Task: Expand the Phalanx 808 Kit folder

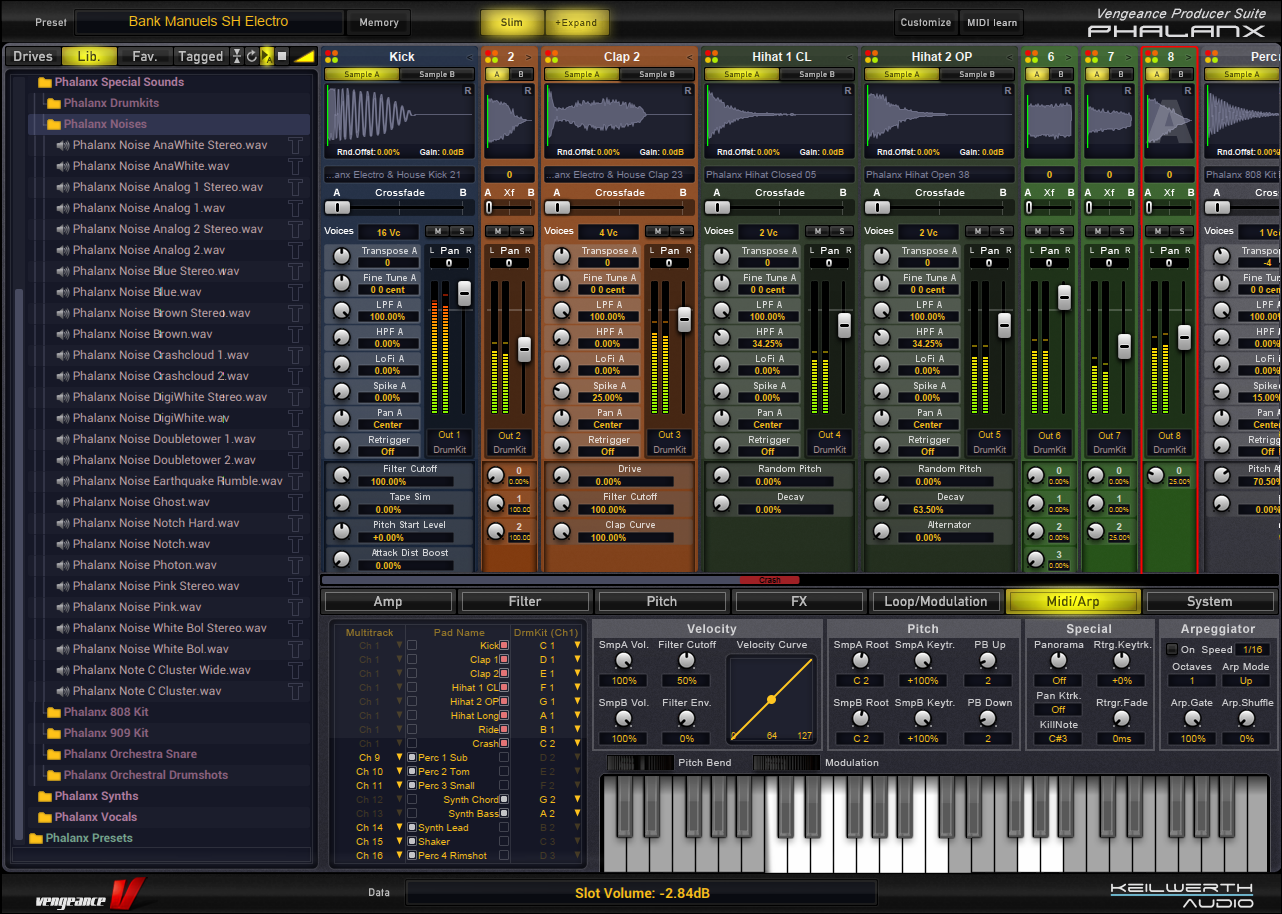Action: click(54, 712)
